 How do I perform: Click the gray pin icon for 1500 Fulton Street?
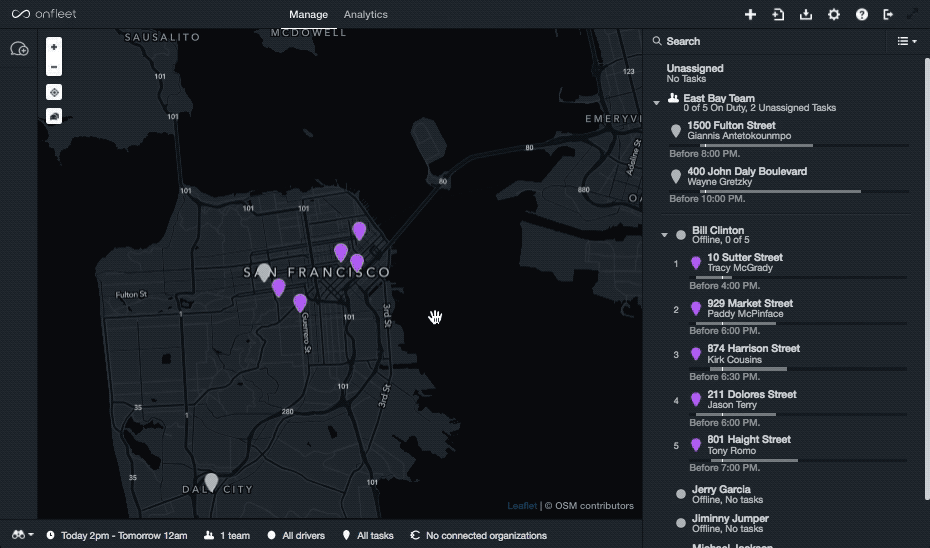676,131
